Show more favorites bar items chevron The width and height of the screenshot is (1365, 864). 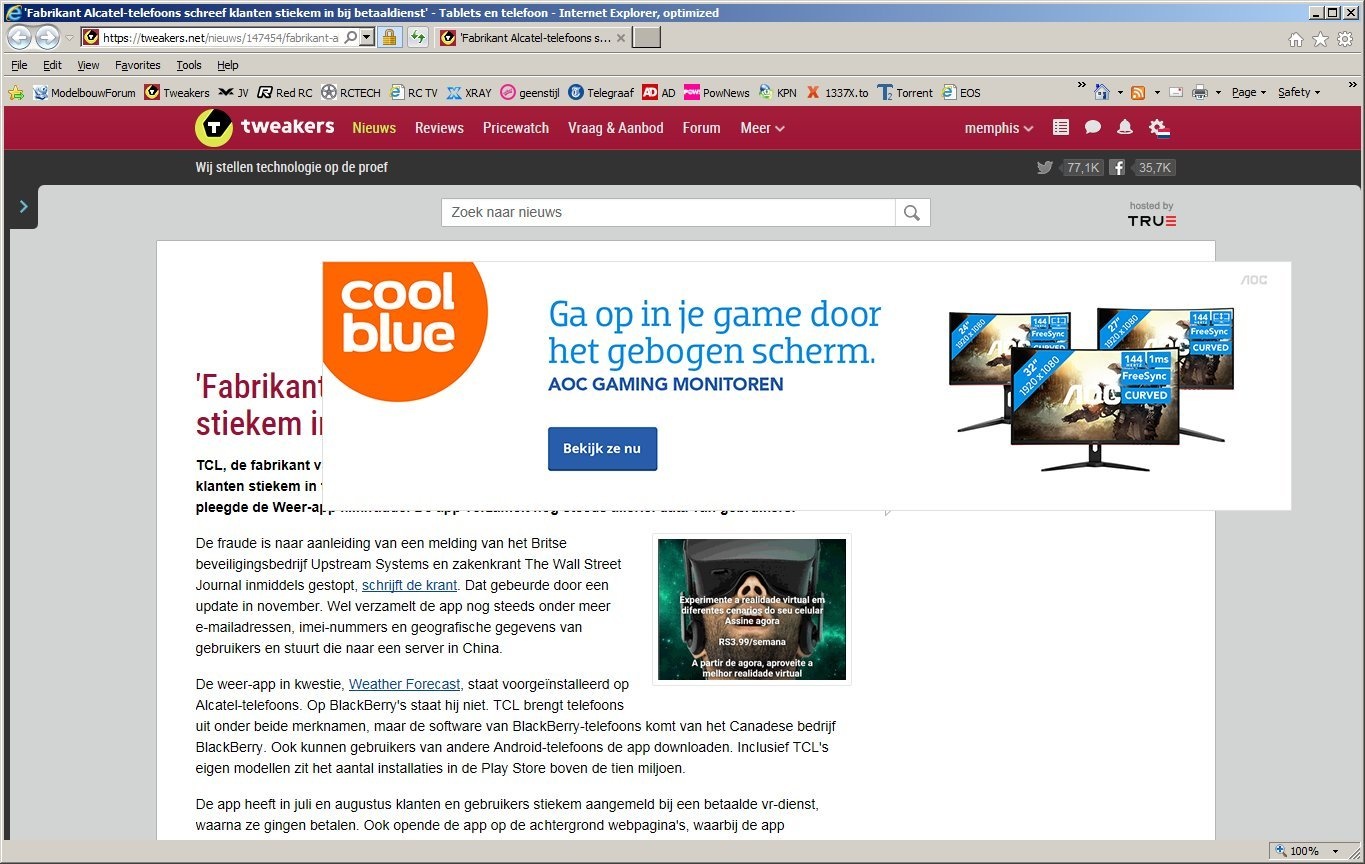[x=1082, y=86]
